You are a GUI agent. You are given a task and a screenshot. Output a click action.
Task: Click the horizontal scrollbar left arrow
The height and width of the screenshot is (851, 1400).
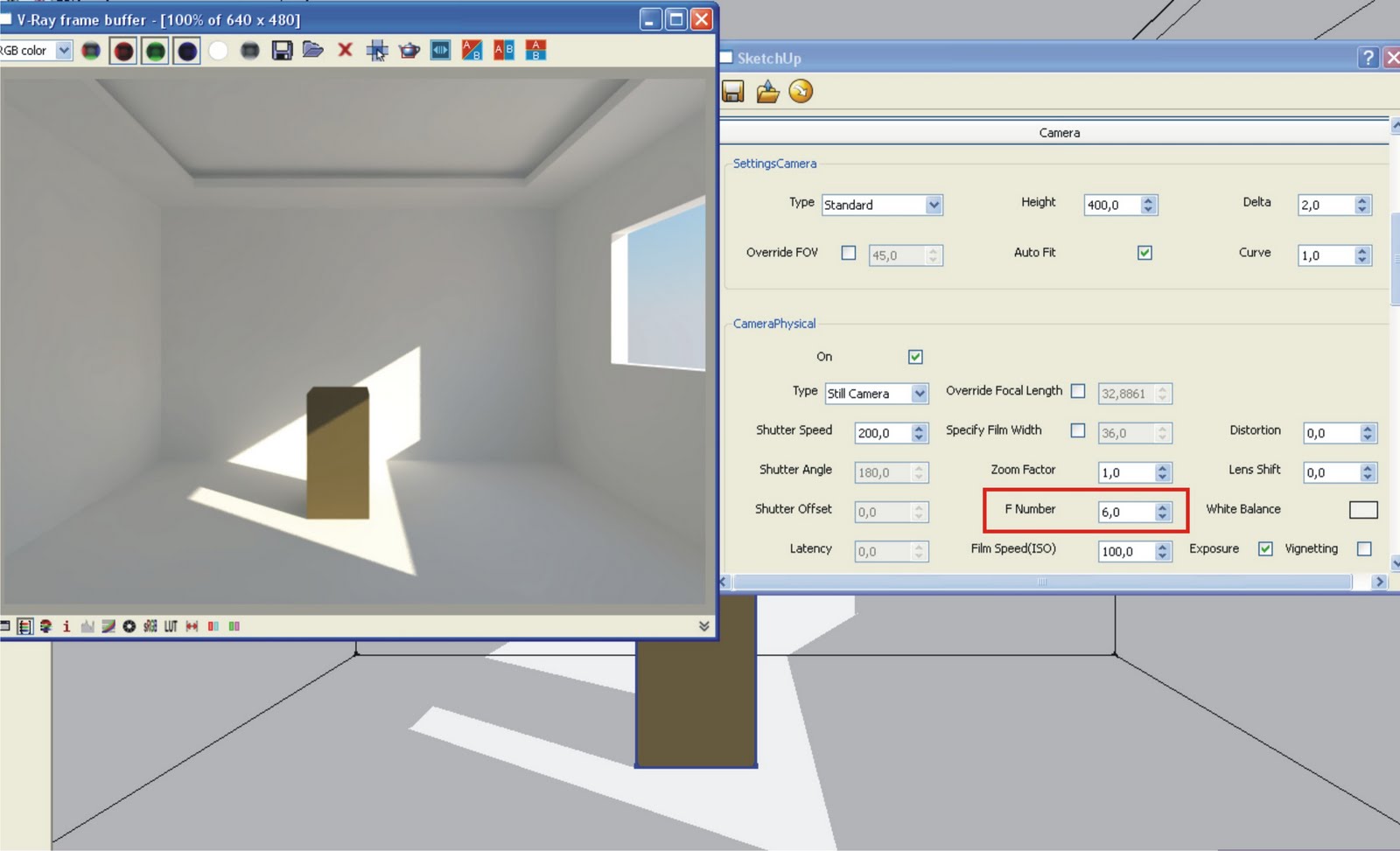[724, 582]
